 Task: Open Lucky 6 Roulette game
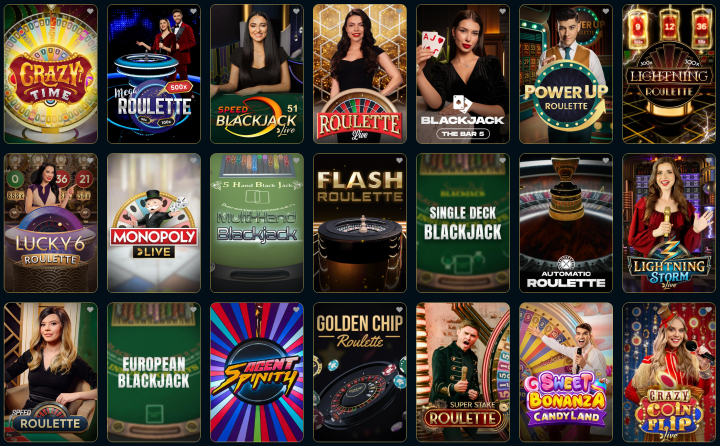pos(51,223)
